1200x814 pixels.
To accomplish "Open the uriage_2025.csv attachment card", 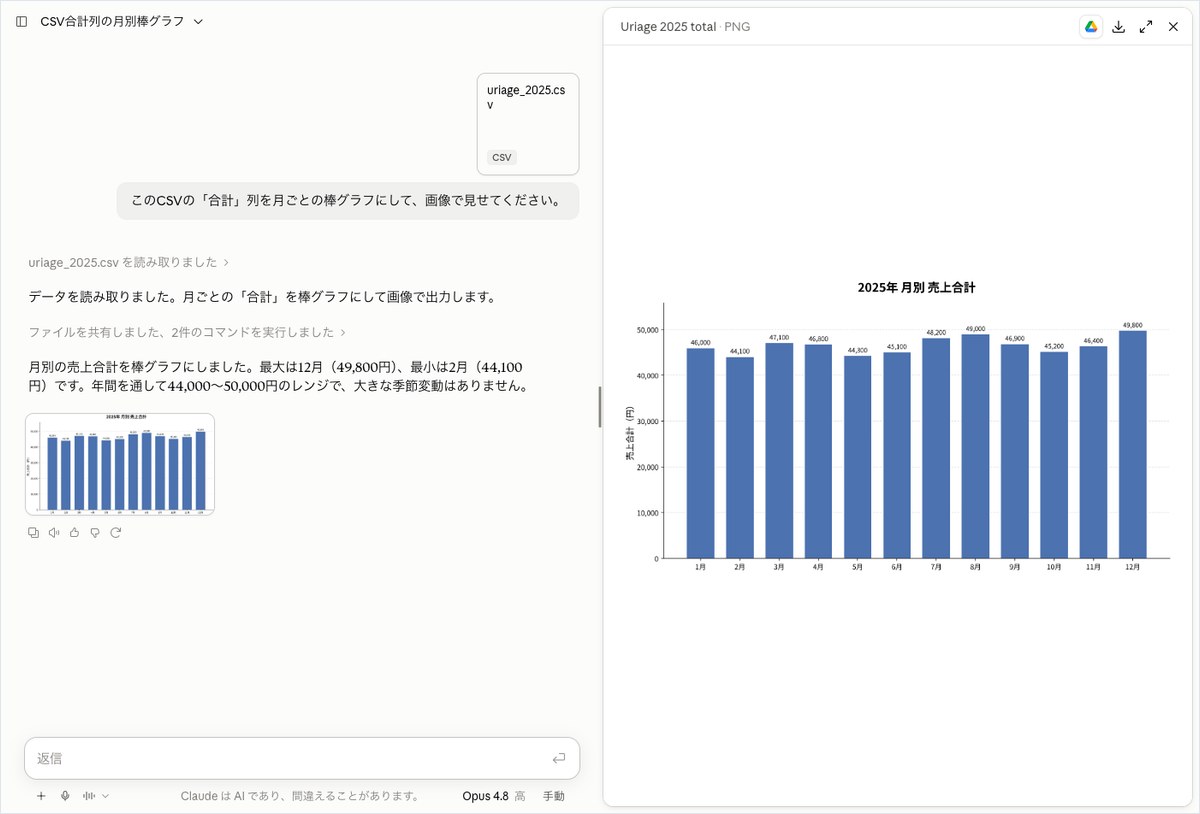I will pyautogui.click(x=528, y=124).
